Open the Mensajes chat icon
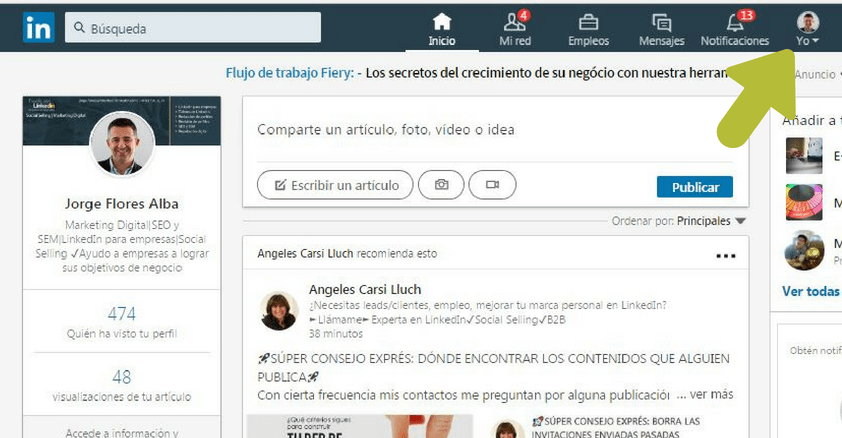The image size is (842, 438). (661, 22)
